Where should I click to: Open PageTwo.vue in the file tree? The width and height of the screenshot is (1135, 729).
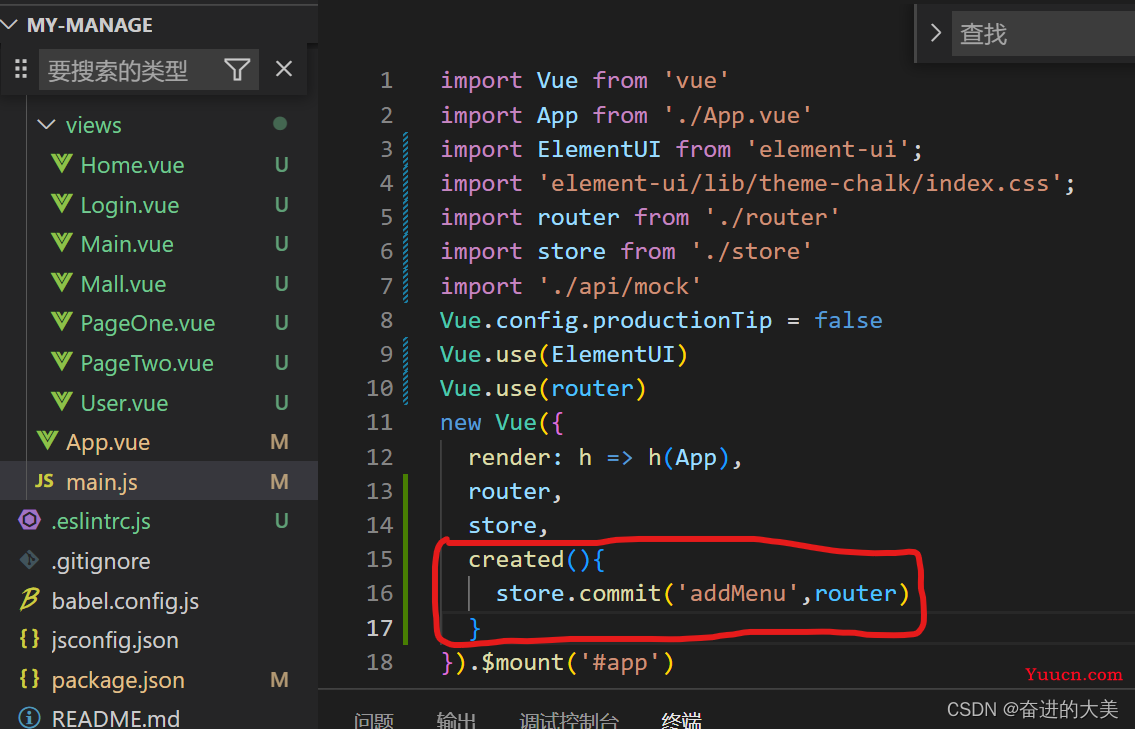[x=147, y=363]
